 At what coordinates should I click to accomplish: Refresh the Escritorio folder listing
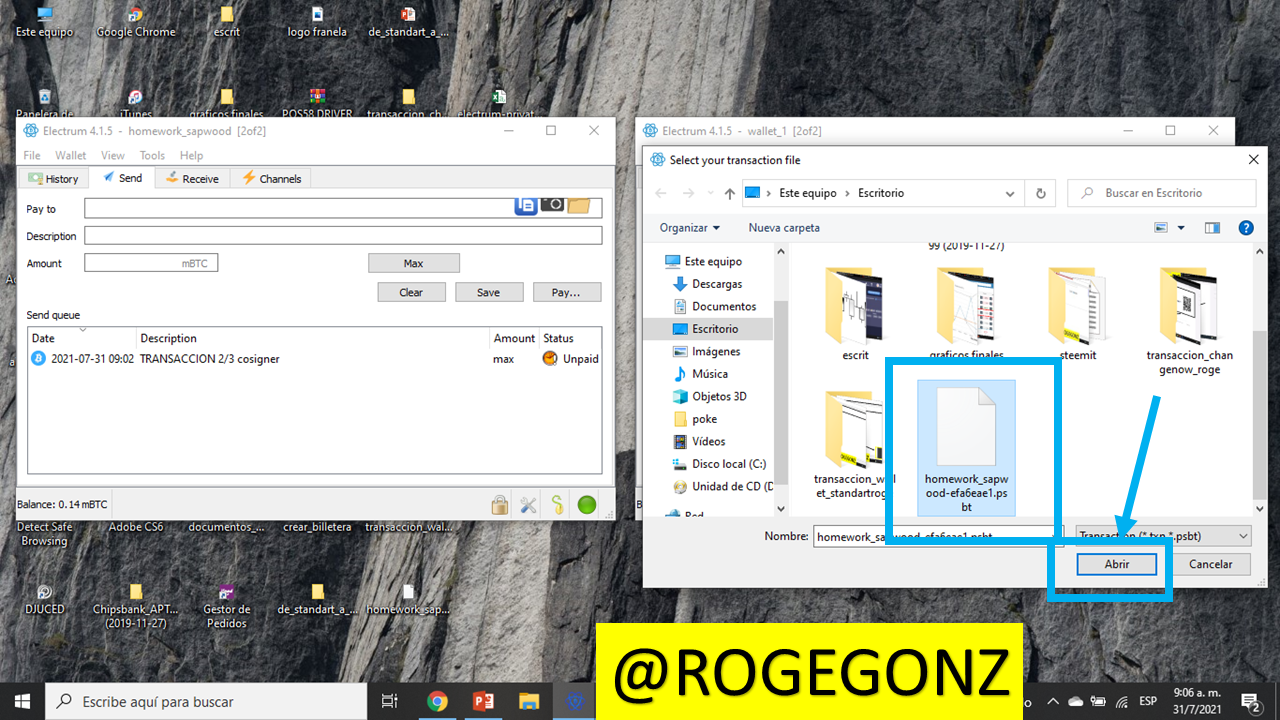1041,193
